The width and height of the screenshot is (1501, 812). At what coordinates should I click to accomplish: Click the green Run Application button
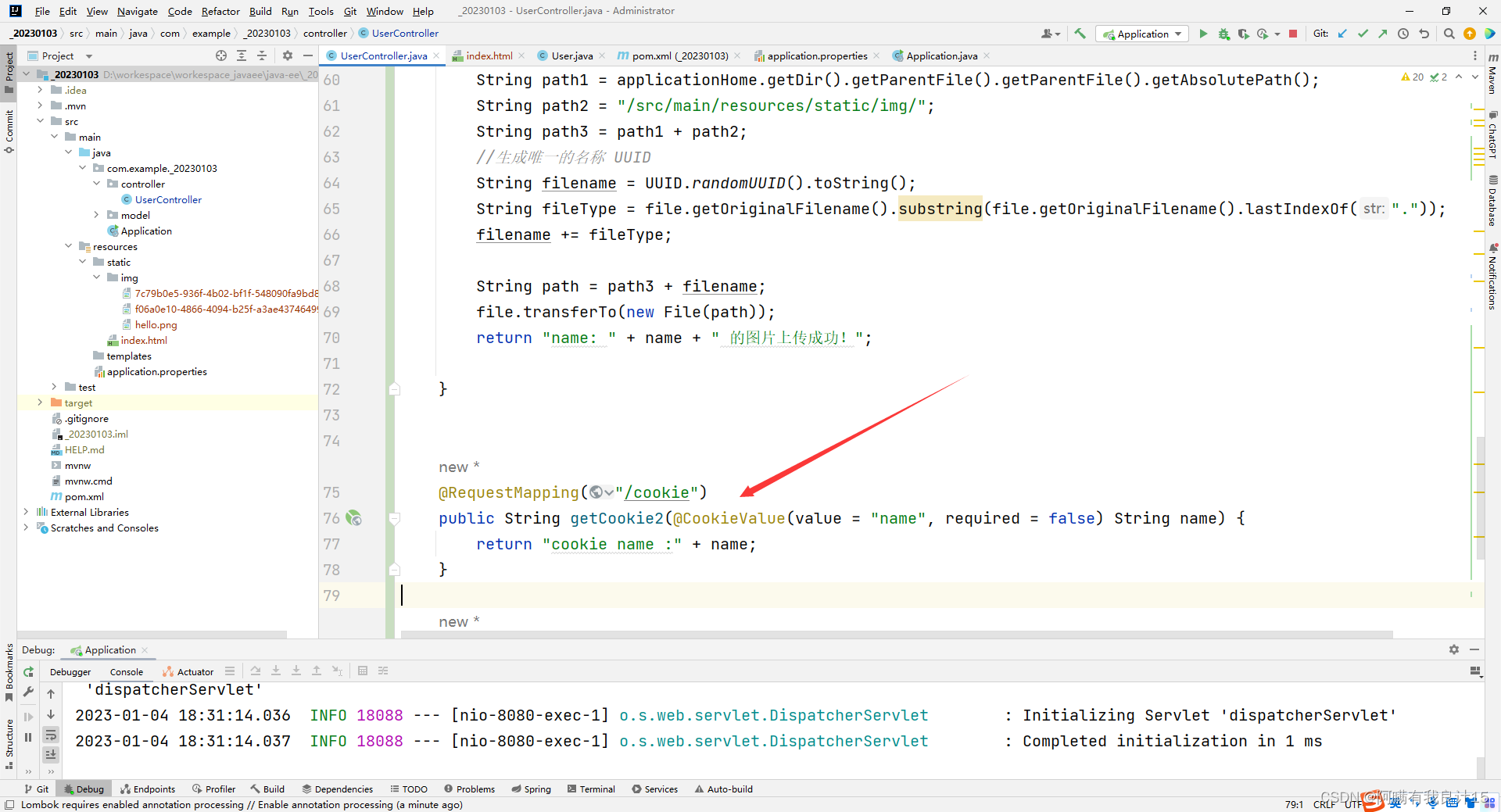(x=1203, y=34)
